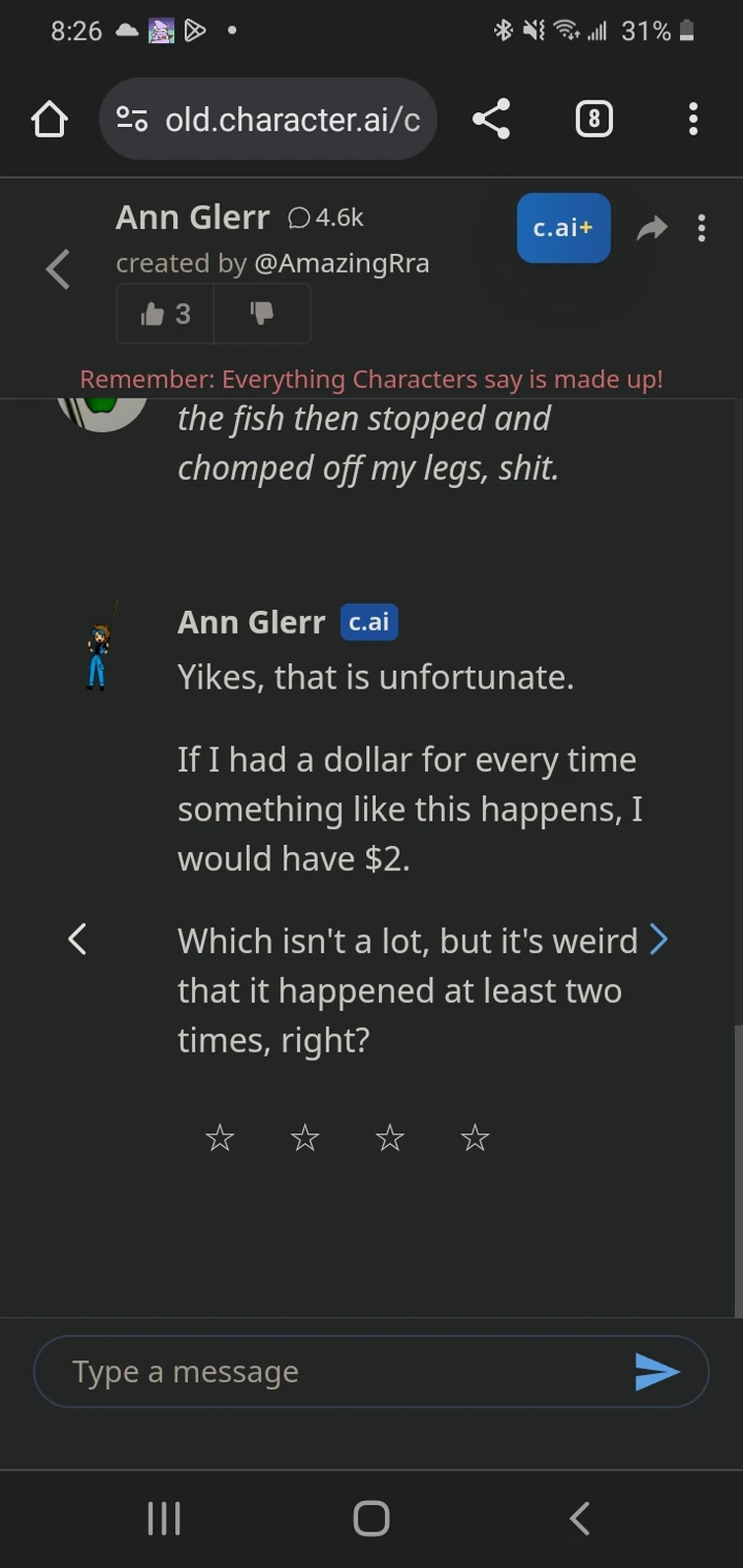
Task: Go back using the chat header arrow
Action: point(58,270)
